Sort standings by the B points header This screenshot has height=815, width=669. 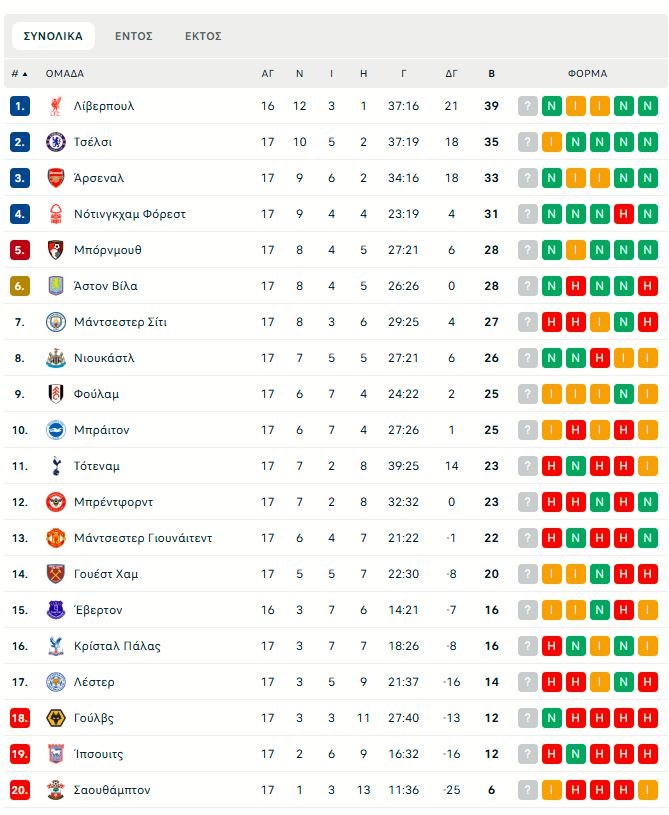[491, 73]
